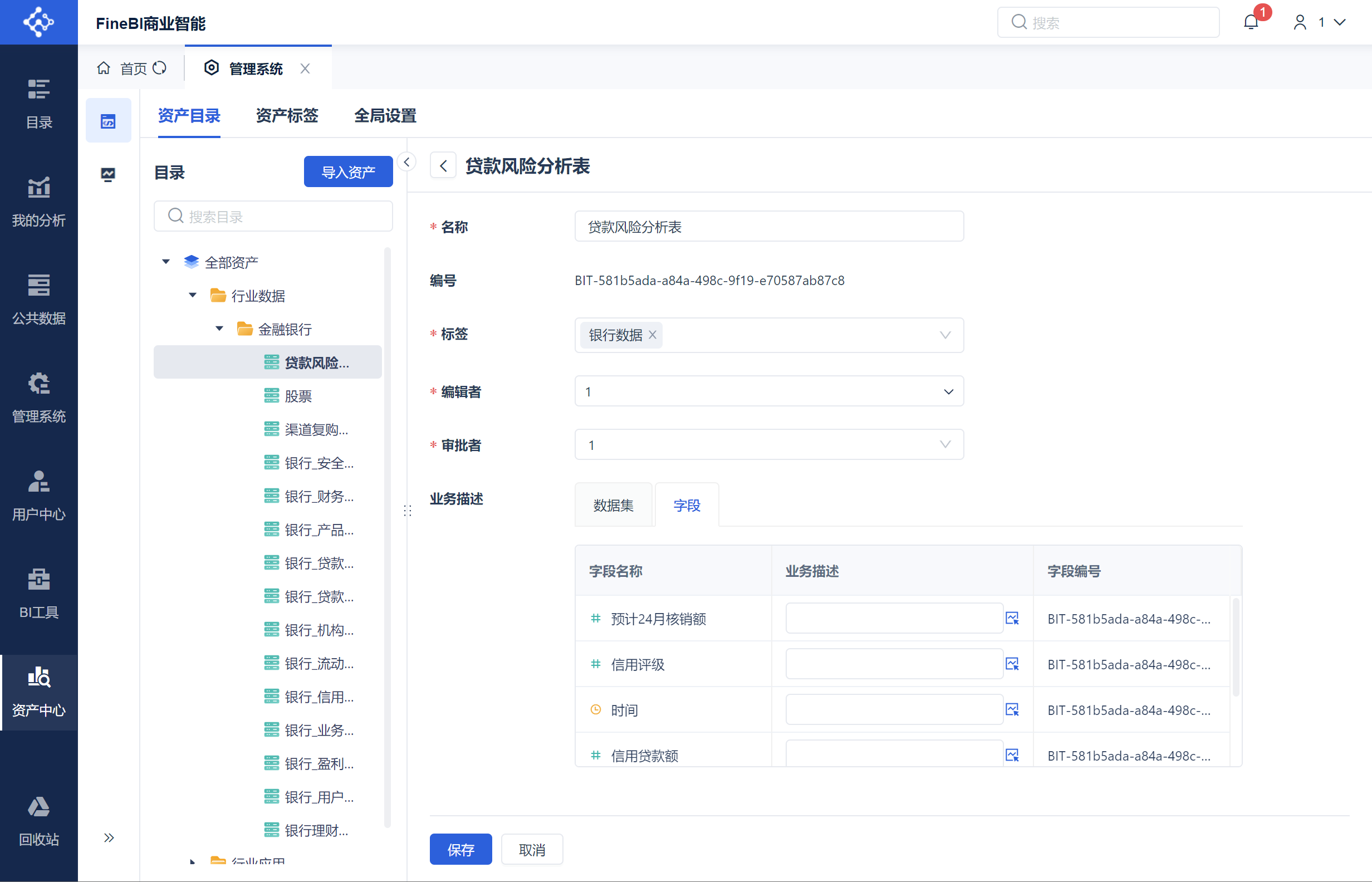
Task: Open the 审批者 dropdown
Action: (x=769, y=445)
